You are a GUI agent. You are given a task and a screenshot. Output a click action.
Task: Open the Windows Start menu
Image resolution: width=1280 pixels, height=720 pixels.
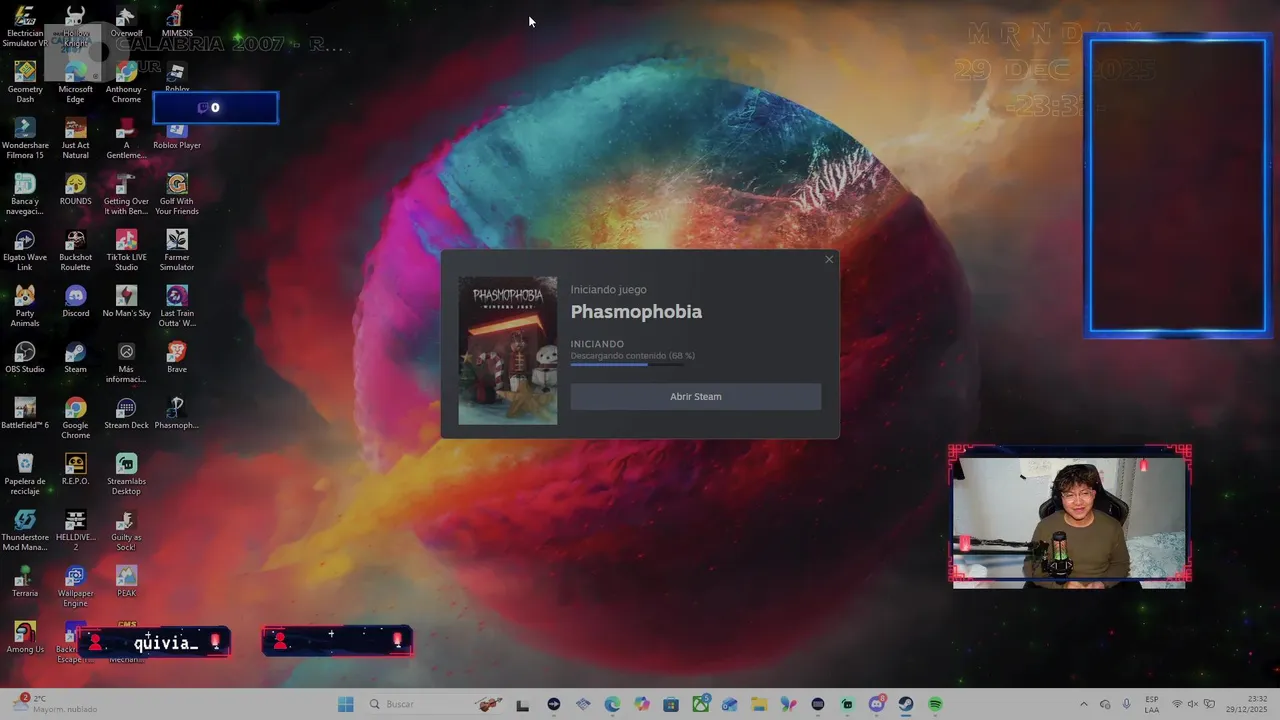click(346, 704)
